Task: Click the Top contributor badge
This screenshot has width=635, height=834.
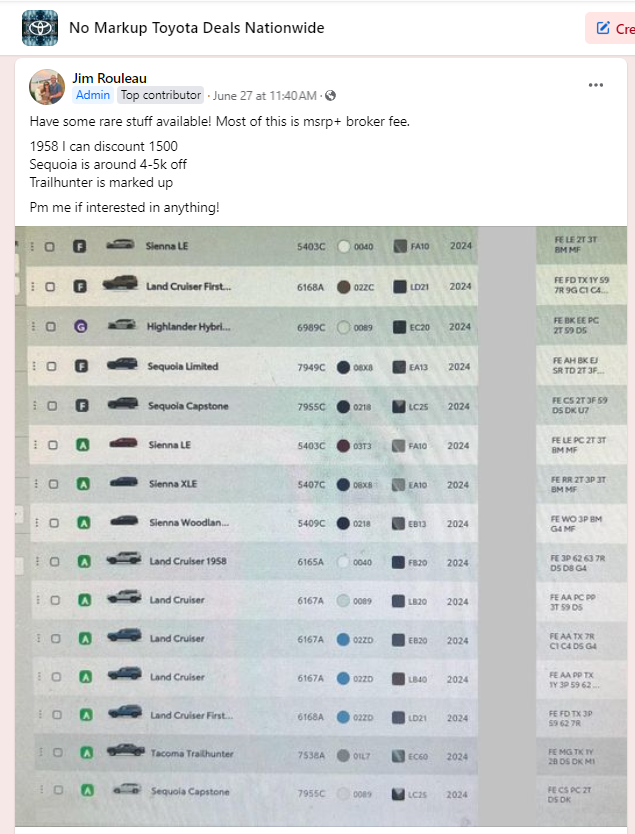Action: [x=161, y=95]
